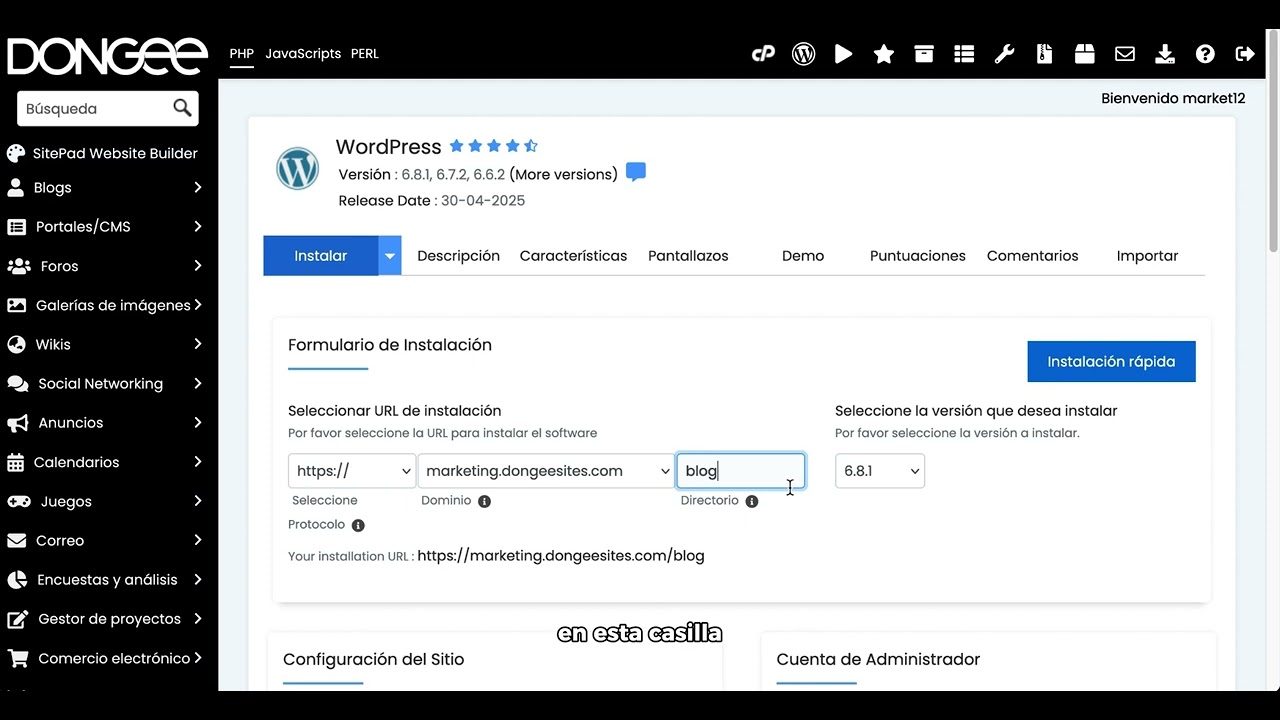
Task: Click the star ratings icon in top toolbar
Action: click(884, 54)
